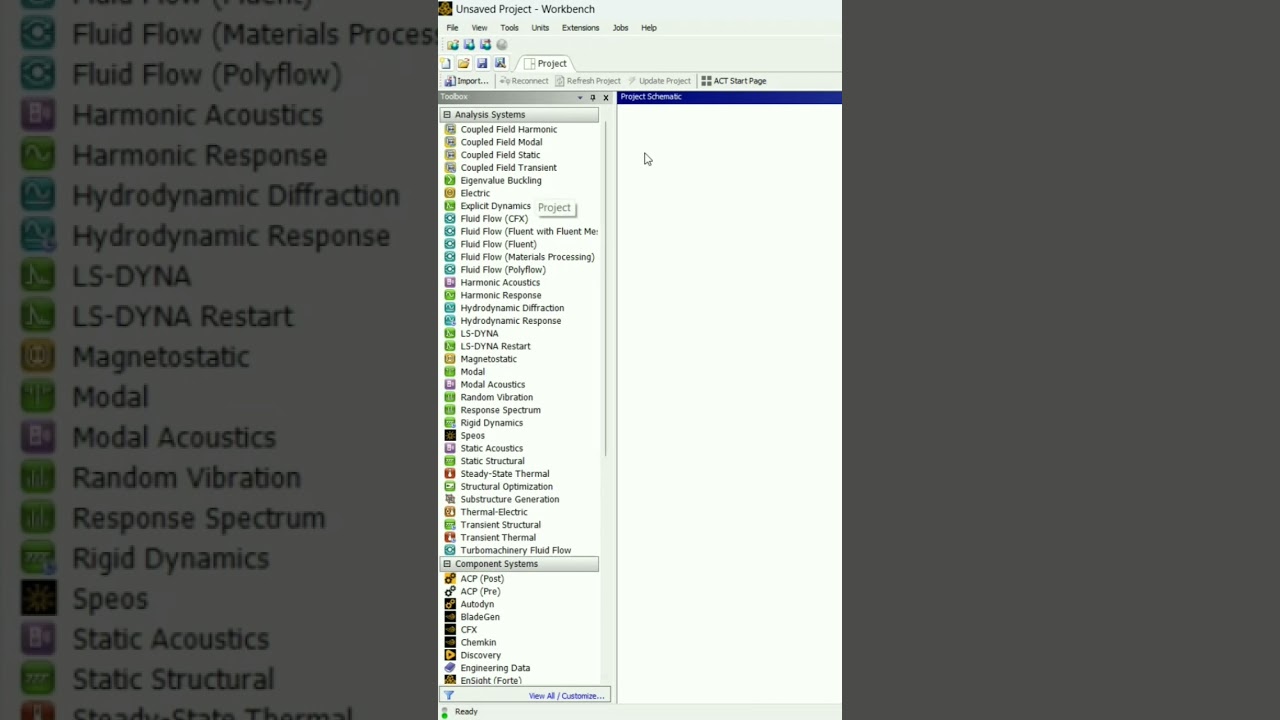This screenshot has width=1280, height=720.
Task: Click the Modal system icon
Action: pyautogui.click(x=450, y=372)
